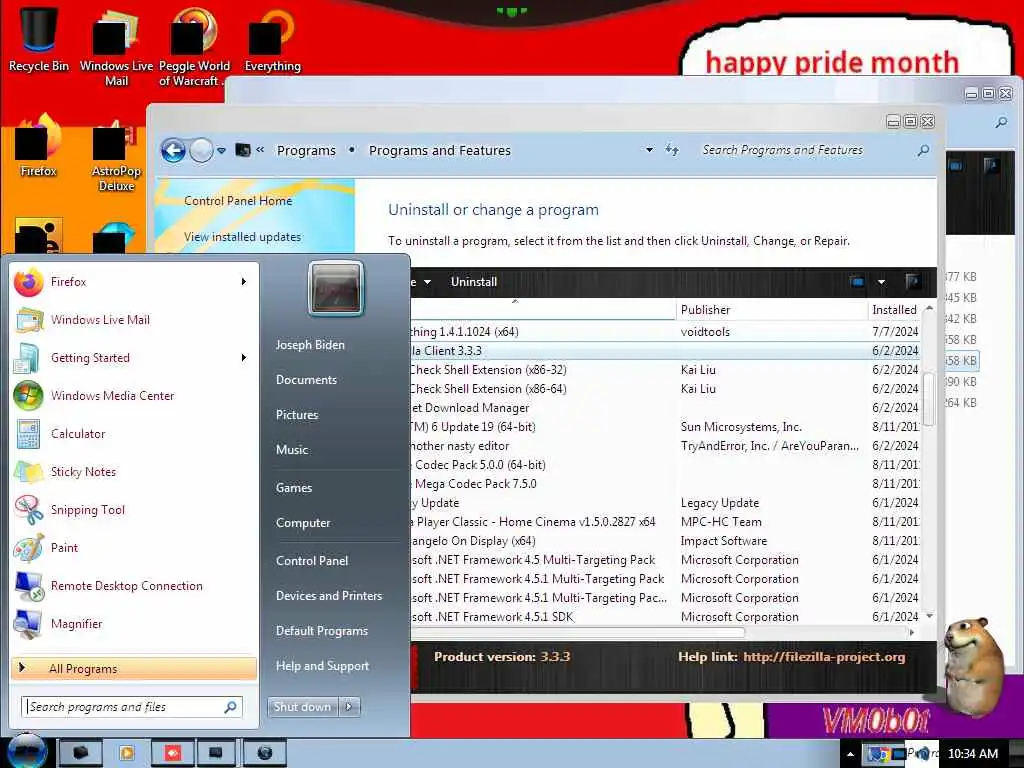The image size is (1024, 768).
Task: Open Pictures from Start menu
Action: coord(297,415)
